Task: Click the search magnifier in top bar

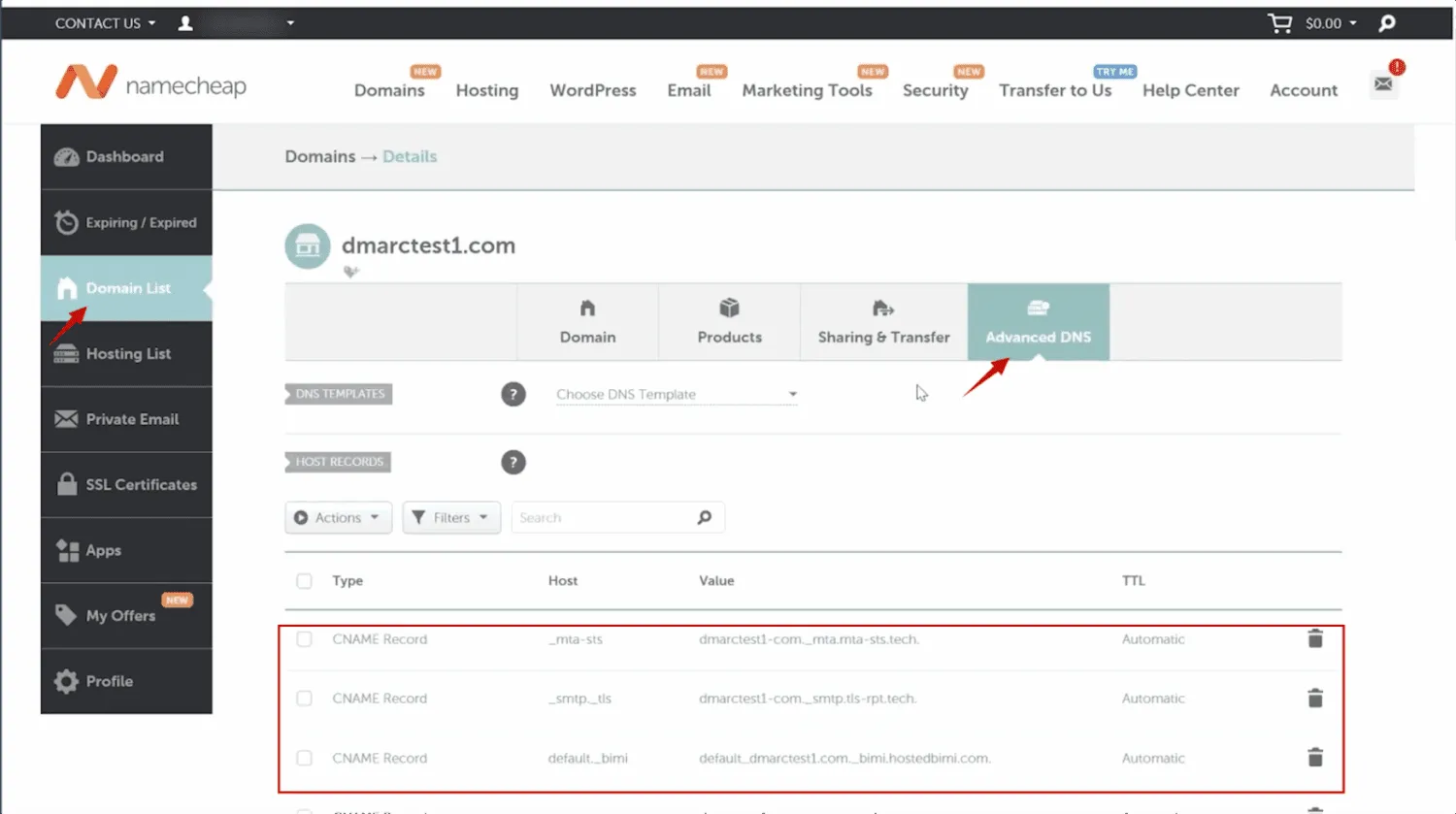Action: point(1387,22)
